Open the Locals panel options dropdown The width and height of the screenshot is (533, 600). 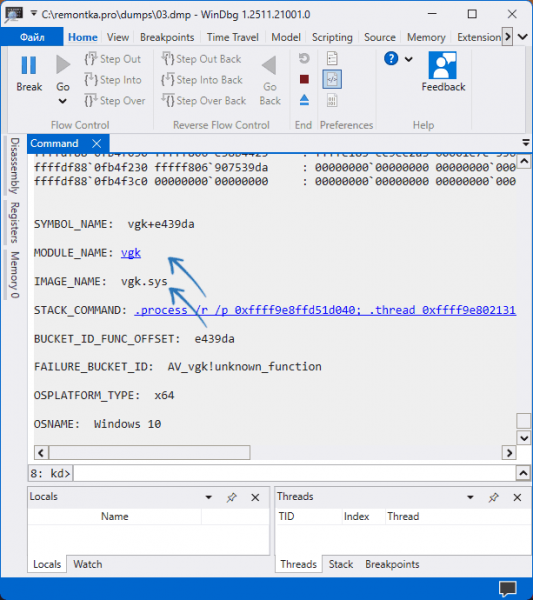[209, 497]
